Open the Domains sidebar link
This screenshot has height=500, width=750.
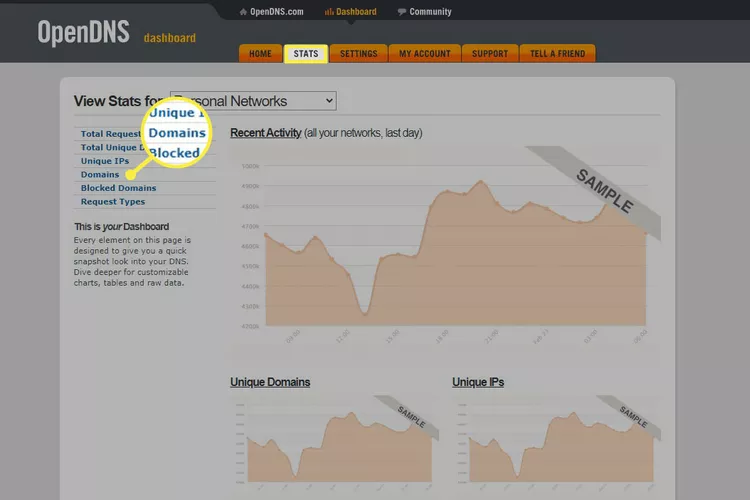[x=99, y=175]
